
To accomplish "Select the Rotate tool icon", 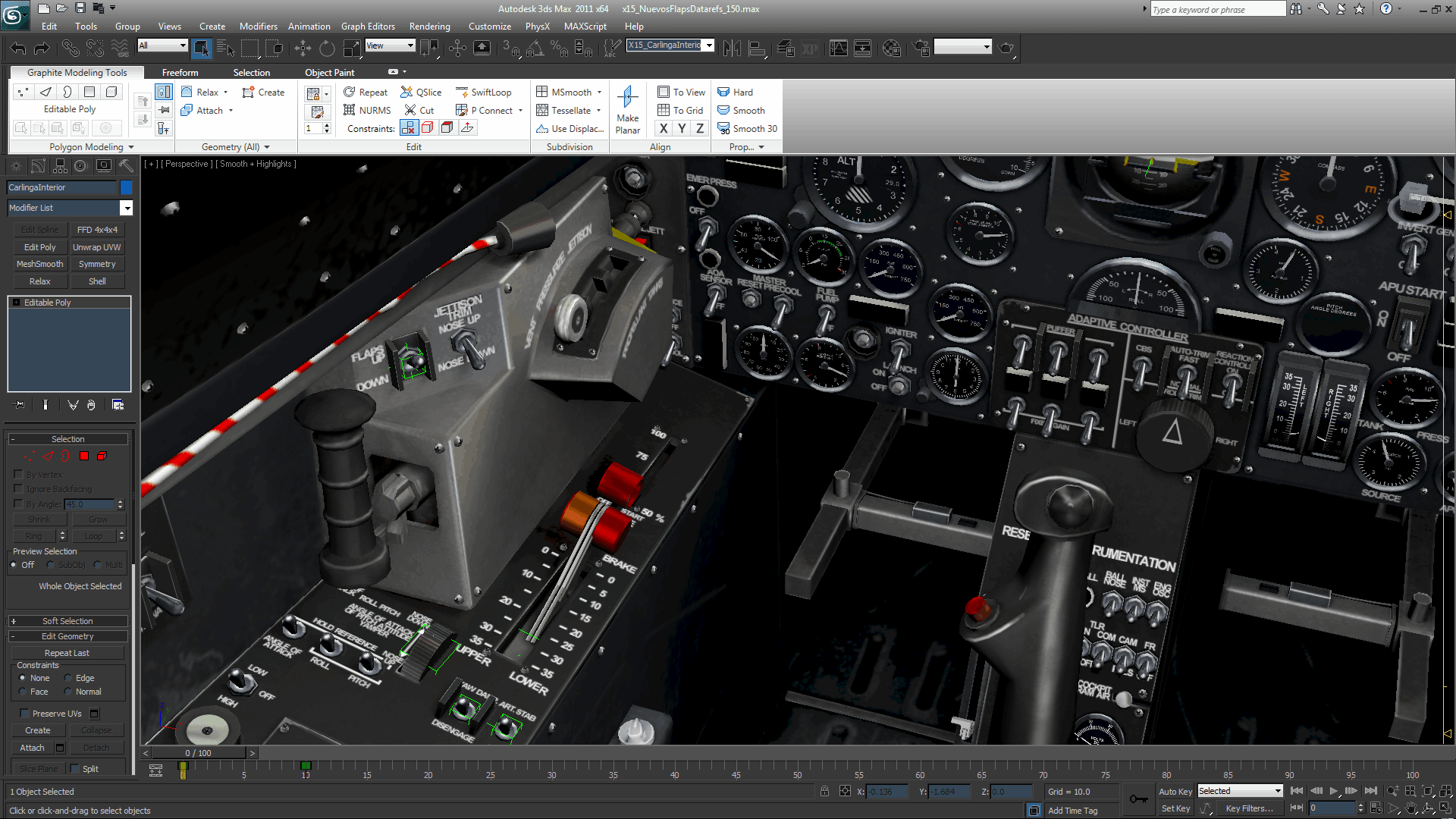I will pyautogui.click(x=327, y=49).
